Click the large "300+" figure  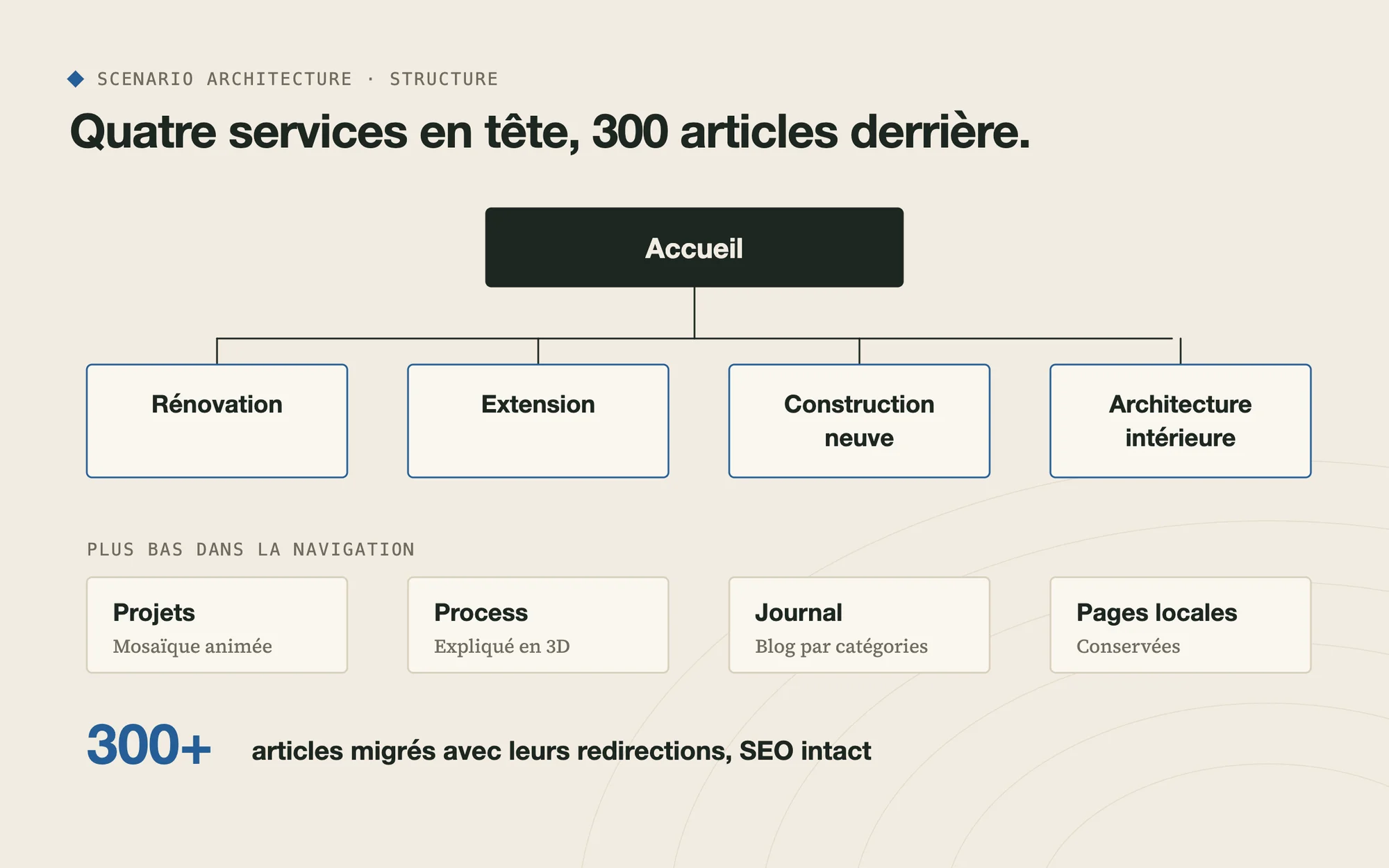pyautogui.click(x=149, y=745)
